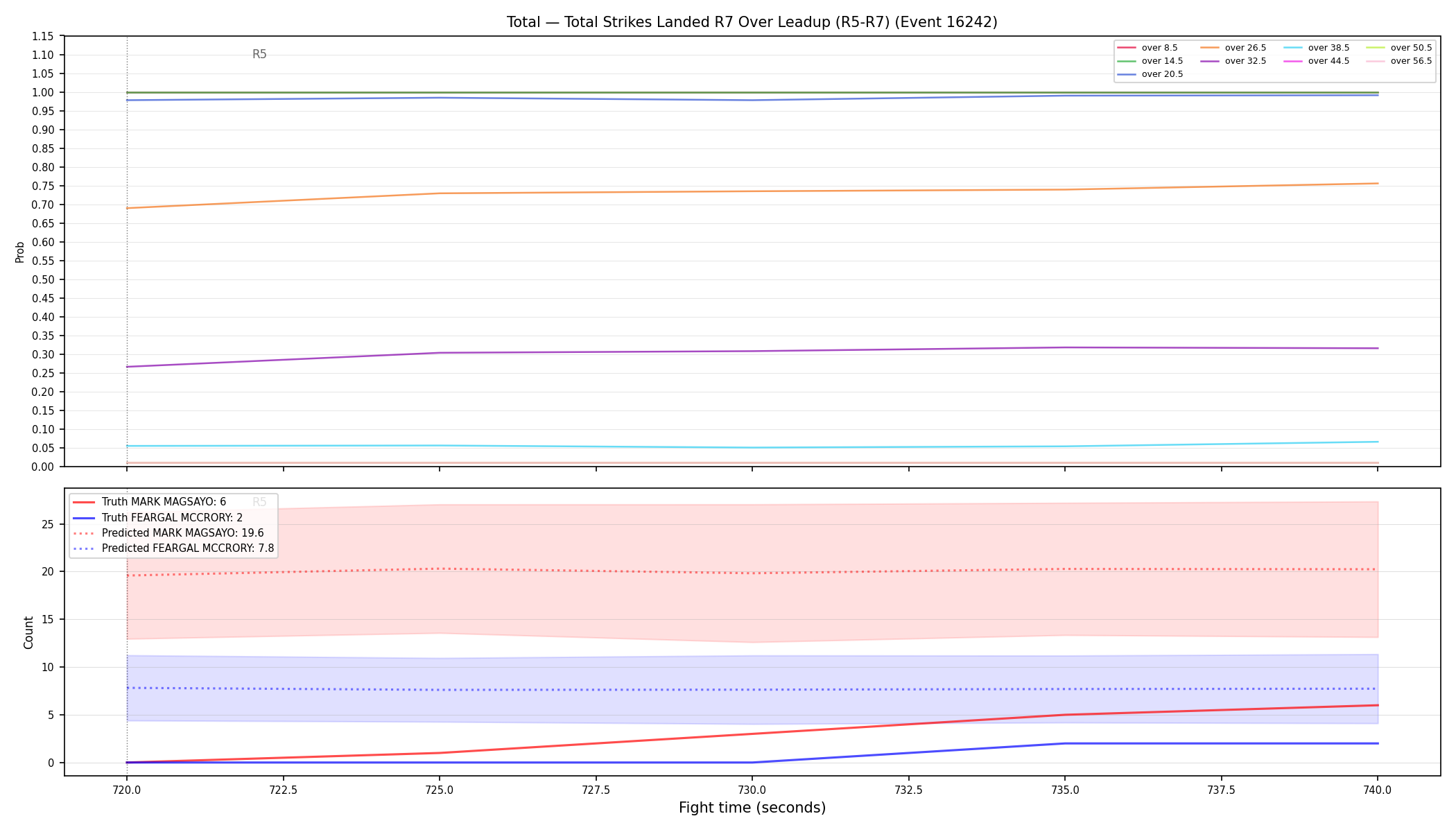Click the 735.0 x-axis tick label
Viewport: 1456px width, 832px height.
[x=1065, y=790]
